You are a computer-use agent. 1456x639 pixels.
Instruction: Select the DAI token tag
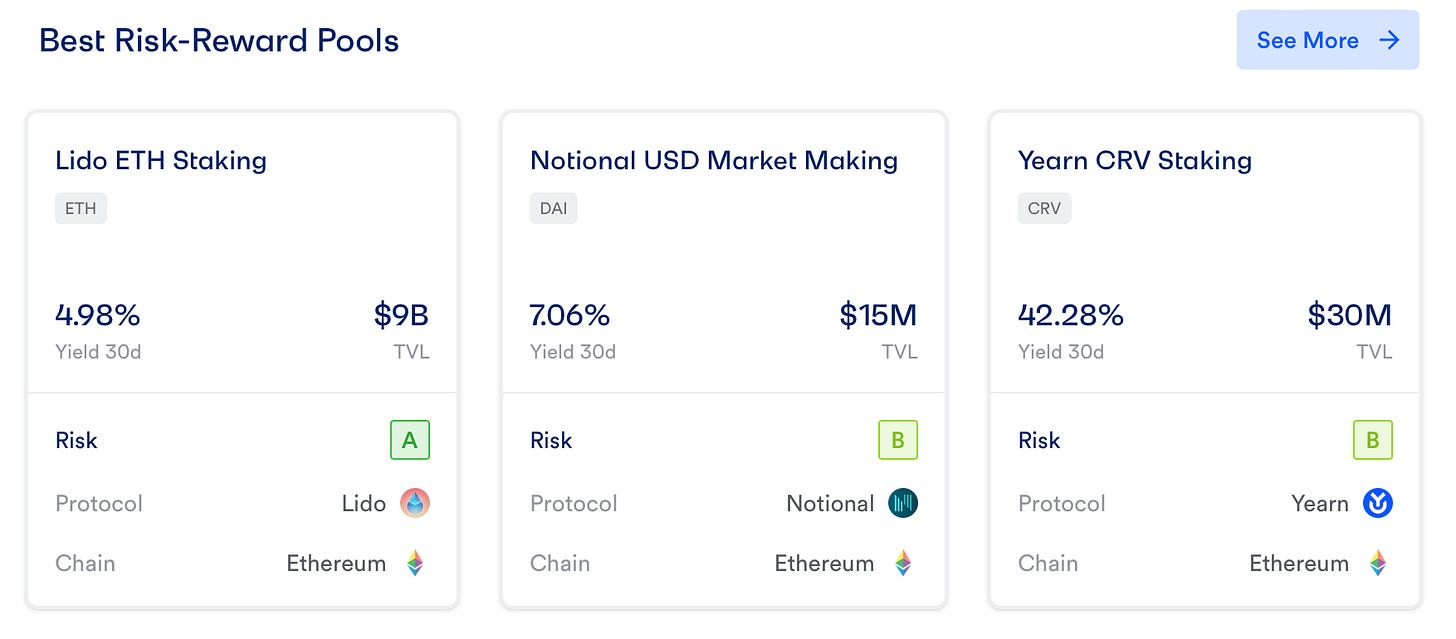(x=554, y=209)
